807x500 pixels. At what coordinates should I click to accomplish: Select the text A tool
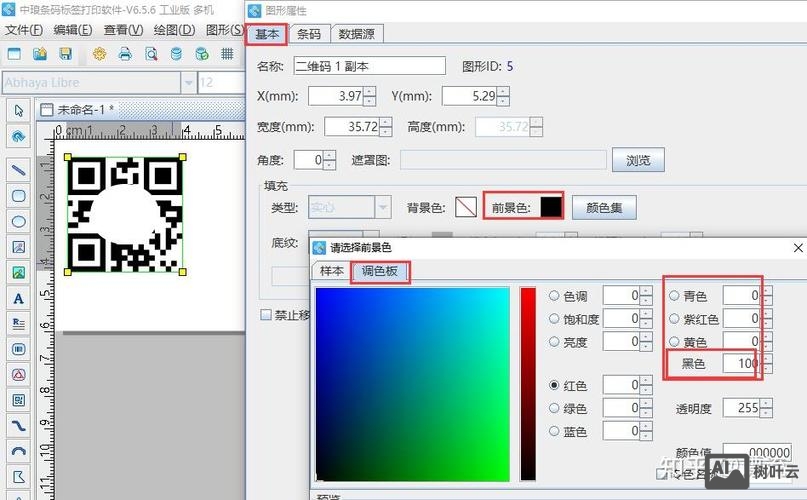[x=19, y=298]
